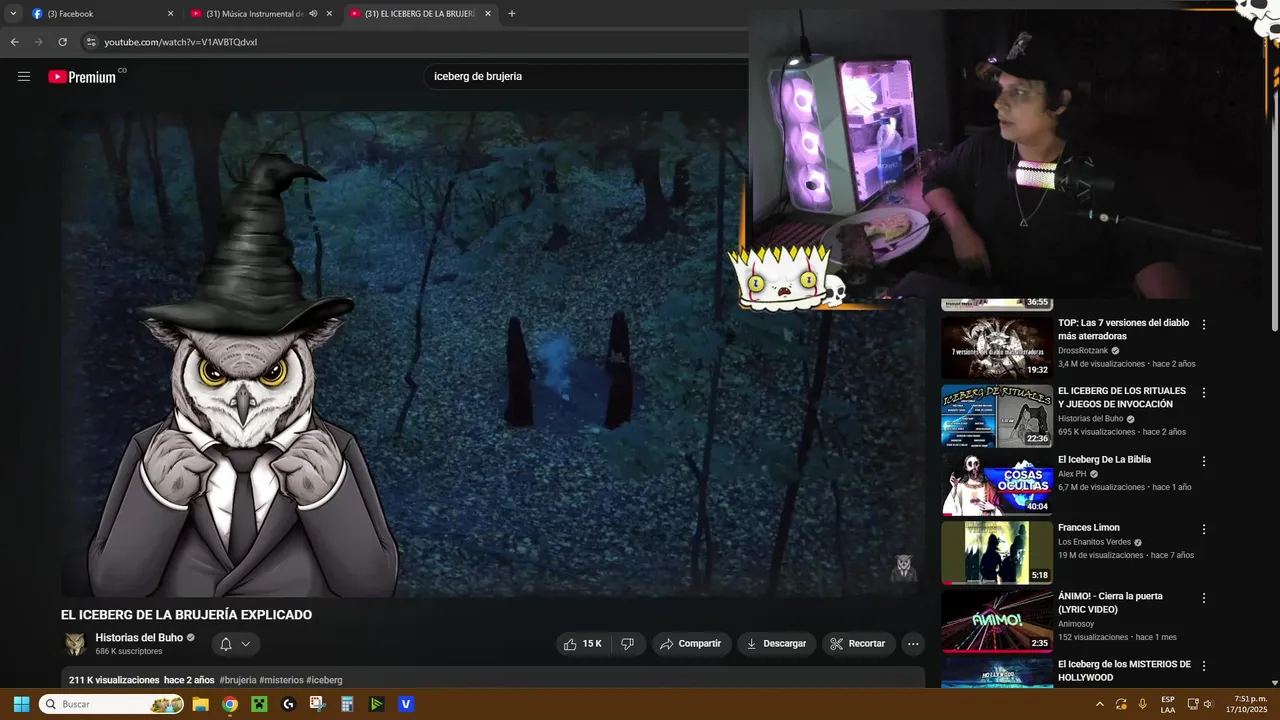Close the EL ICEBERG DE LA BRUJERÍA tab
1280x720 pixels.
[488, 14]
